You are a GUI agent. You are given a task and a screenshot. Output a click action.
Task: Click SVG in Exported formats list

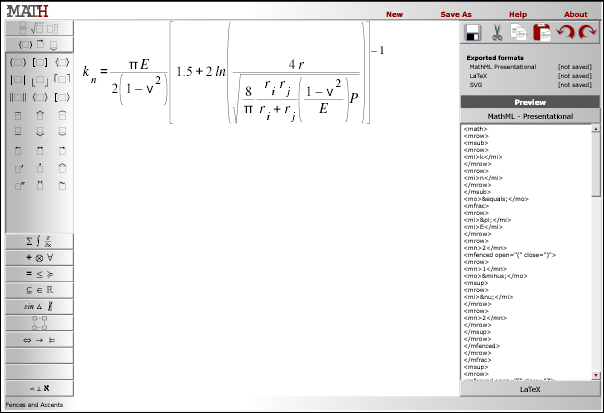point(476,85)
